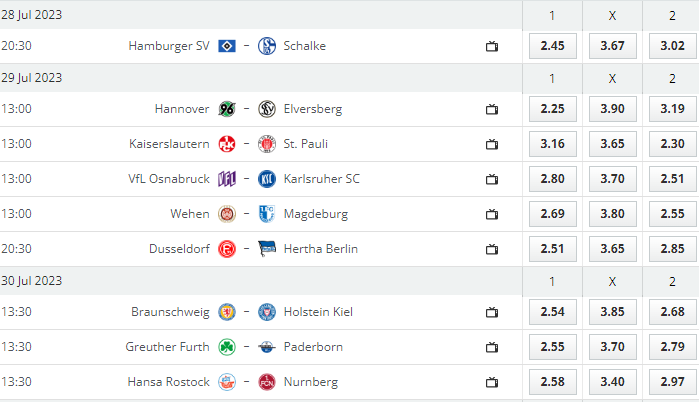Pick draw odds 3.90 for Hannover match
The height and width of the screenshot is (402, 699).
(613, 109)
